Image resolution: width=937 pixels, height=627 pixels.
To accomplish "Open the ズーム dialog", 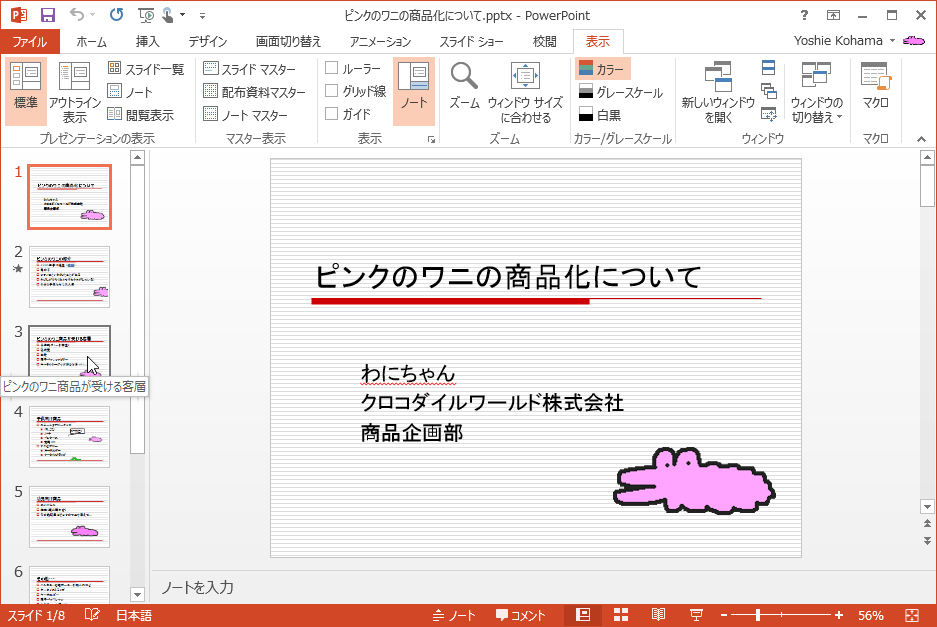I will [x=464, y=86].
